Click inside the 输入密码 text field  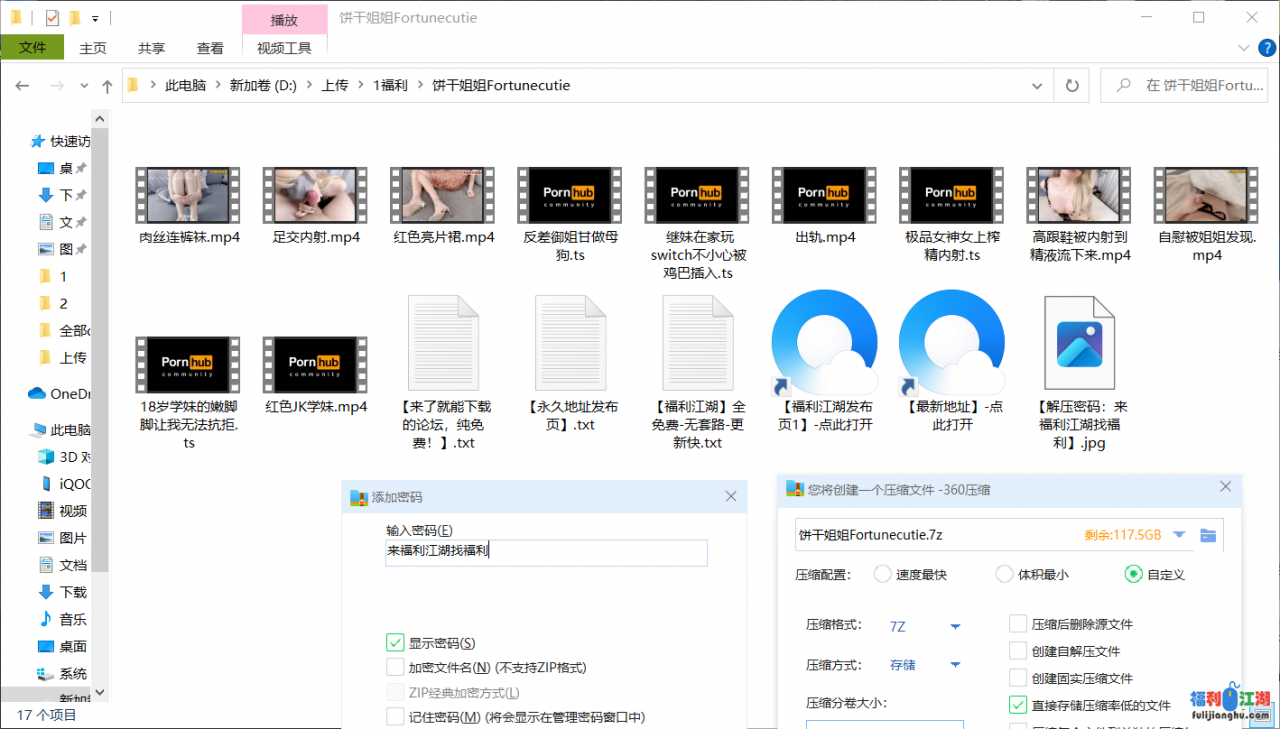click(x=546, y=552)
